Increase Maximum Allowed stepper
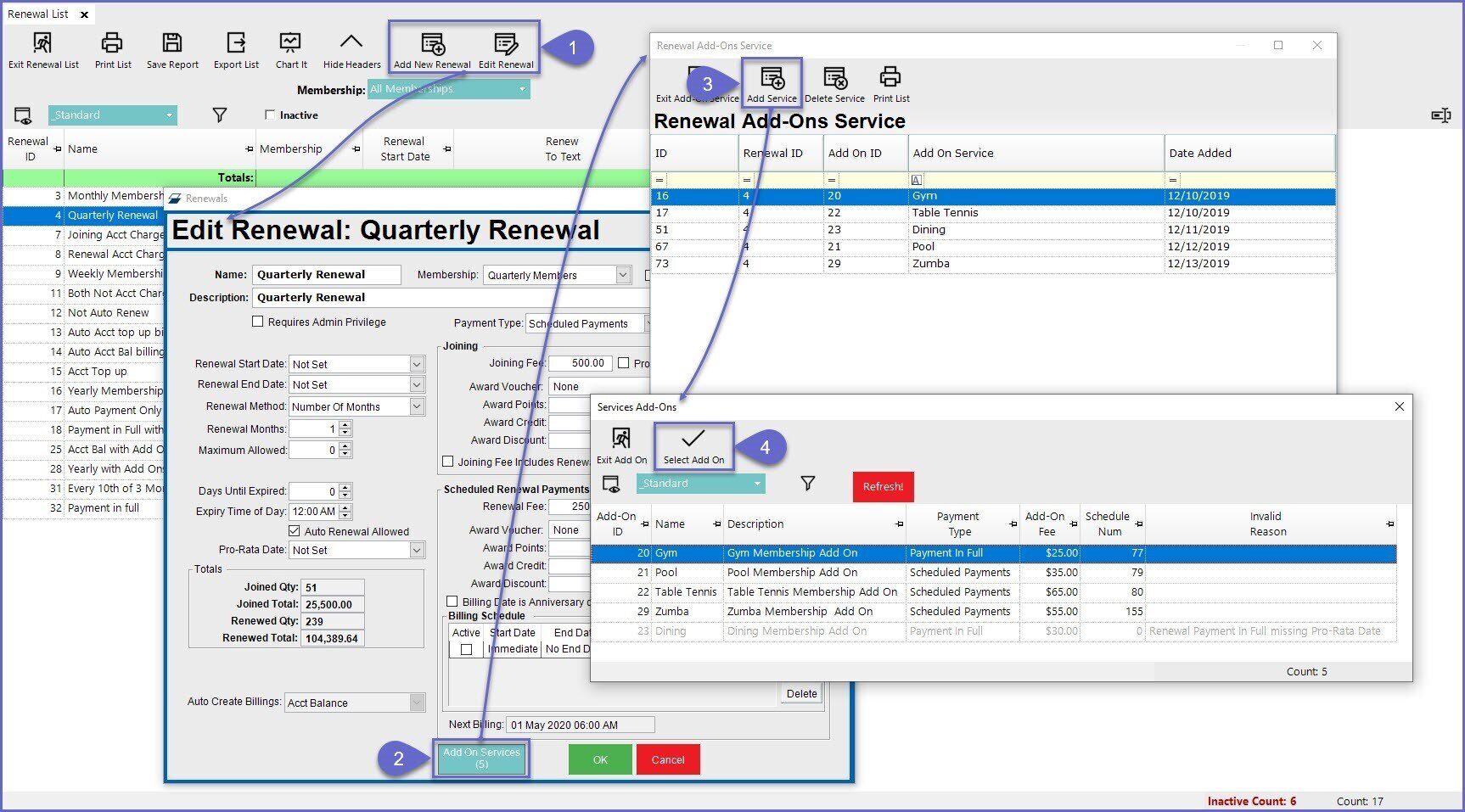 tap(345, 446)
